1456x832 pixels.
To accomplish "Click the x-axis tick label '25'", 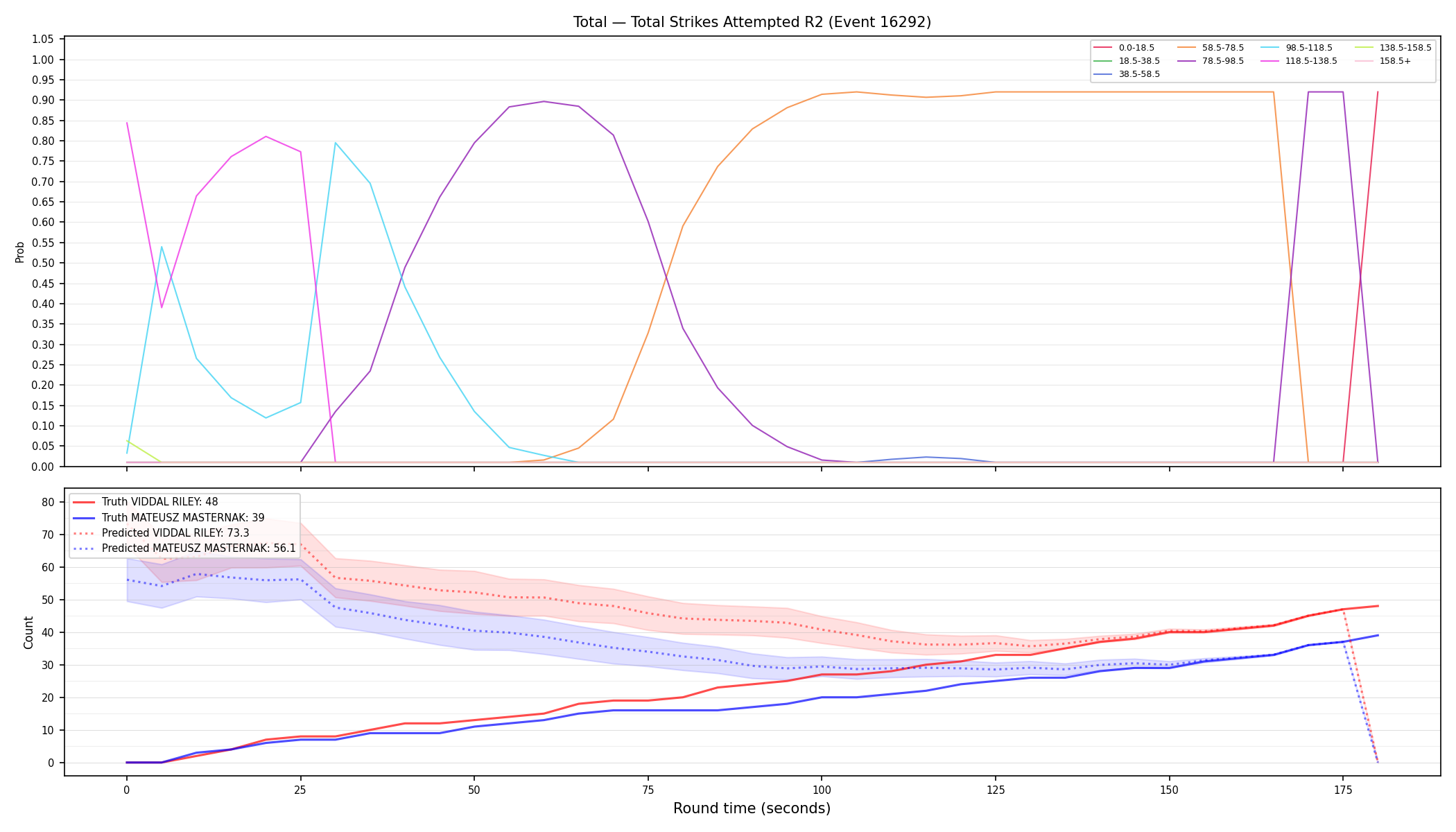I will point(300,789).
